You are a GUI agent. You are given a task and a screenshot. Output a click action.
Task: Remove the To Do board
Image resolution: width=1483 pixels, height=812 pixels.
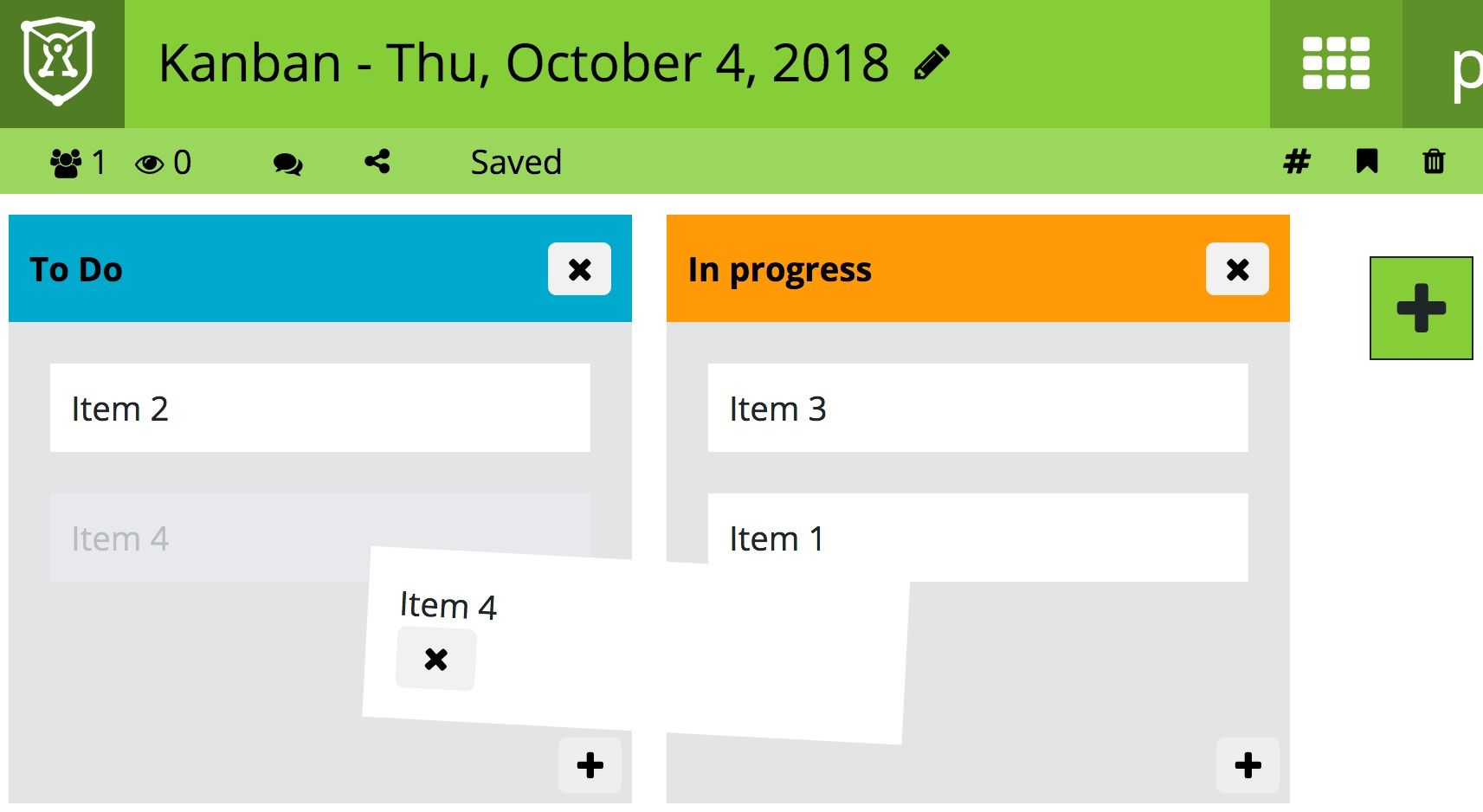[x=579, y=269]
